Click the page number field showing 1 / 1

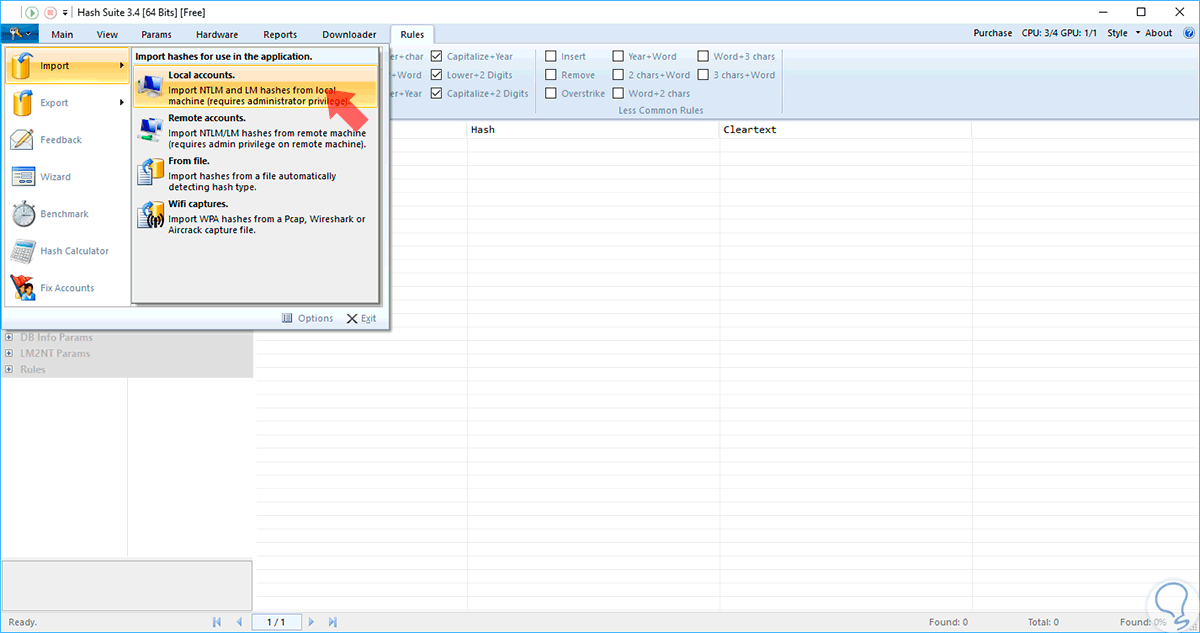276,622
